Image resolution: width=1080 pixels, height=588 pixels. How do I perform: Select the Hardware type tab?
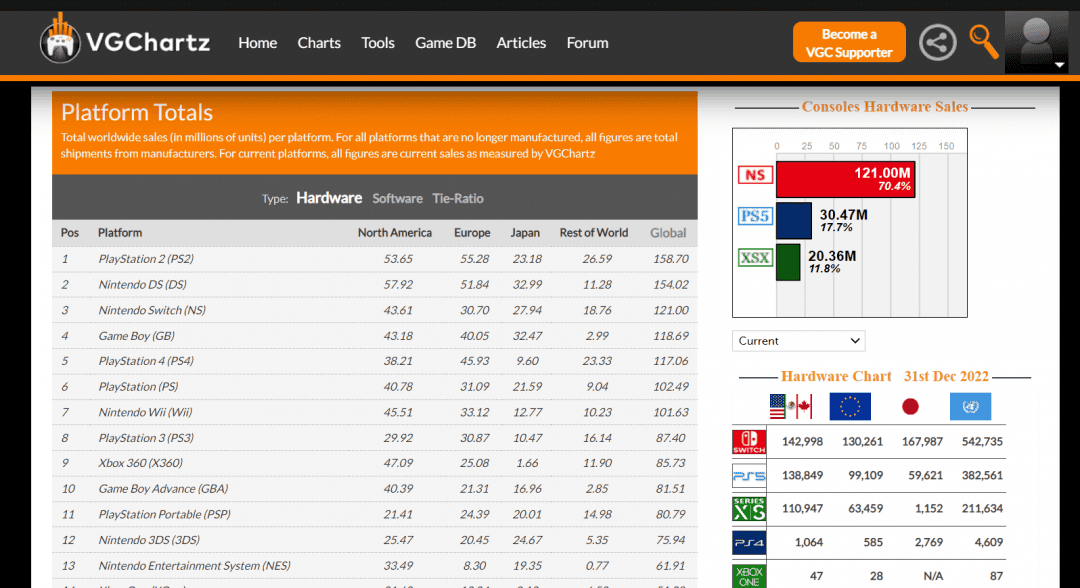(329, 198)
